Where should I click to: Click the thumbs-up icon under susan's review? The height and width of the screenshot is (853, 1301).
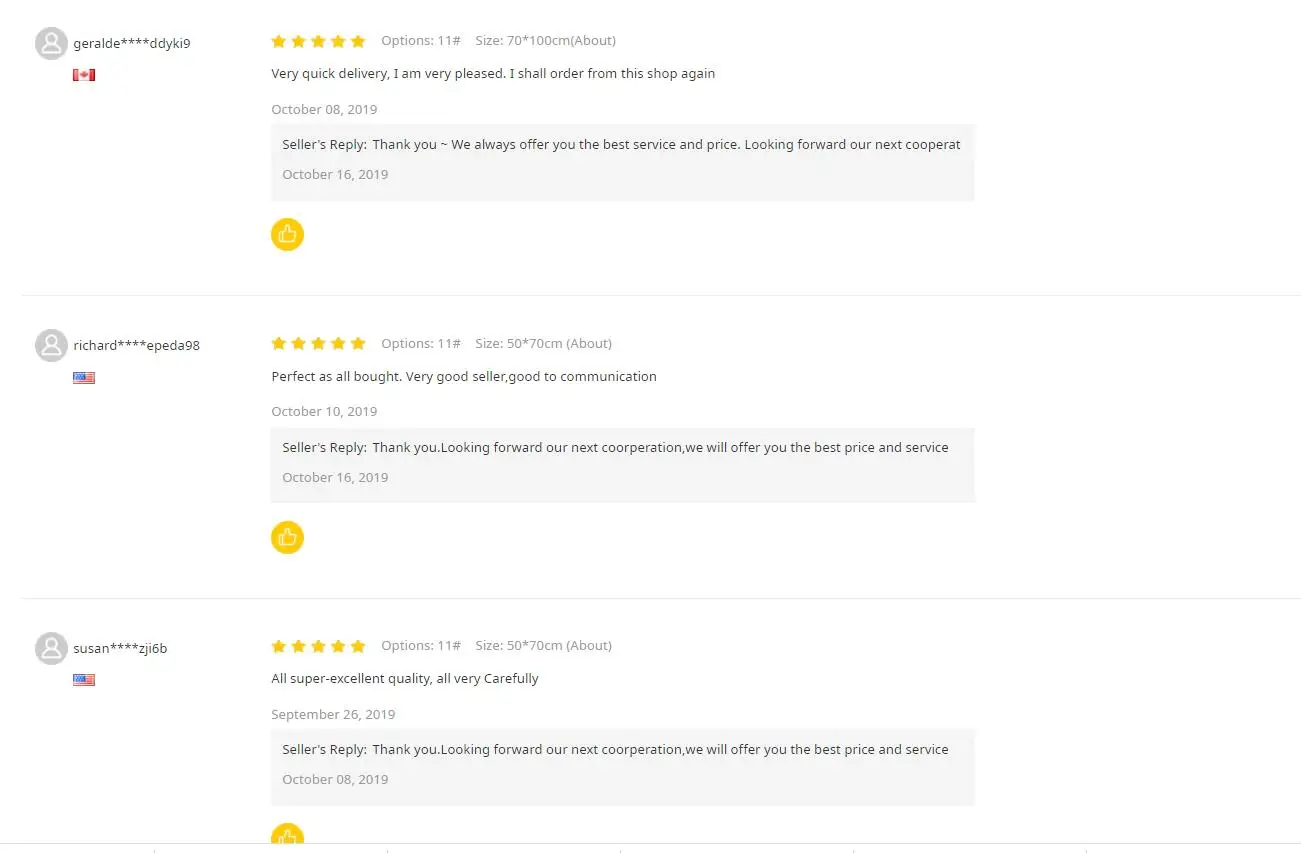287,836
